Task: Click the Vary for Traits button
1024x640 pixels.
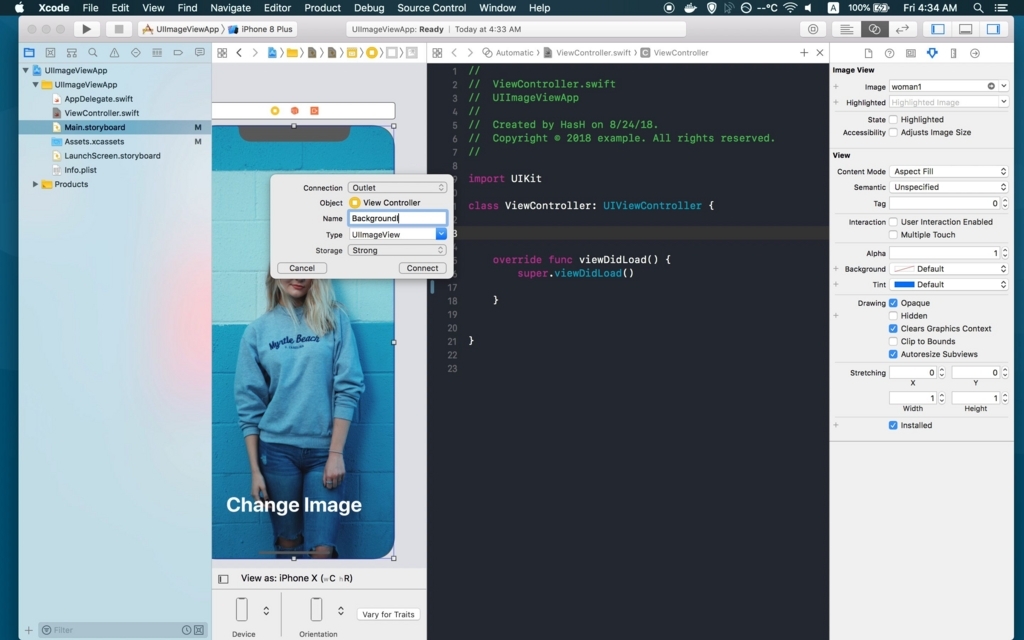Action: [x=388, y=615]
